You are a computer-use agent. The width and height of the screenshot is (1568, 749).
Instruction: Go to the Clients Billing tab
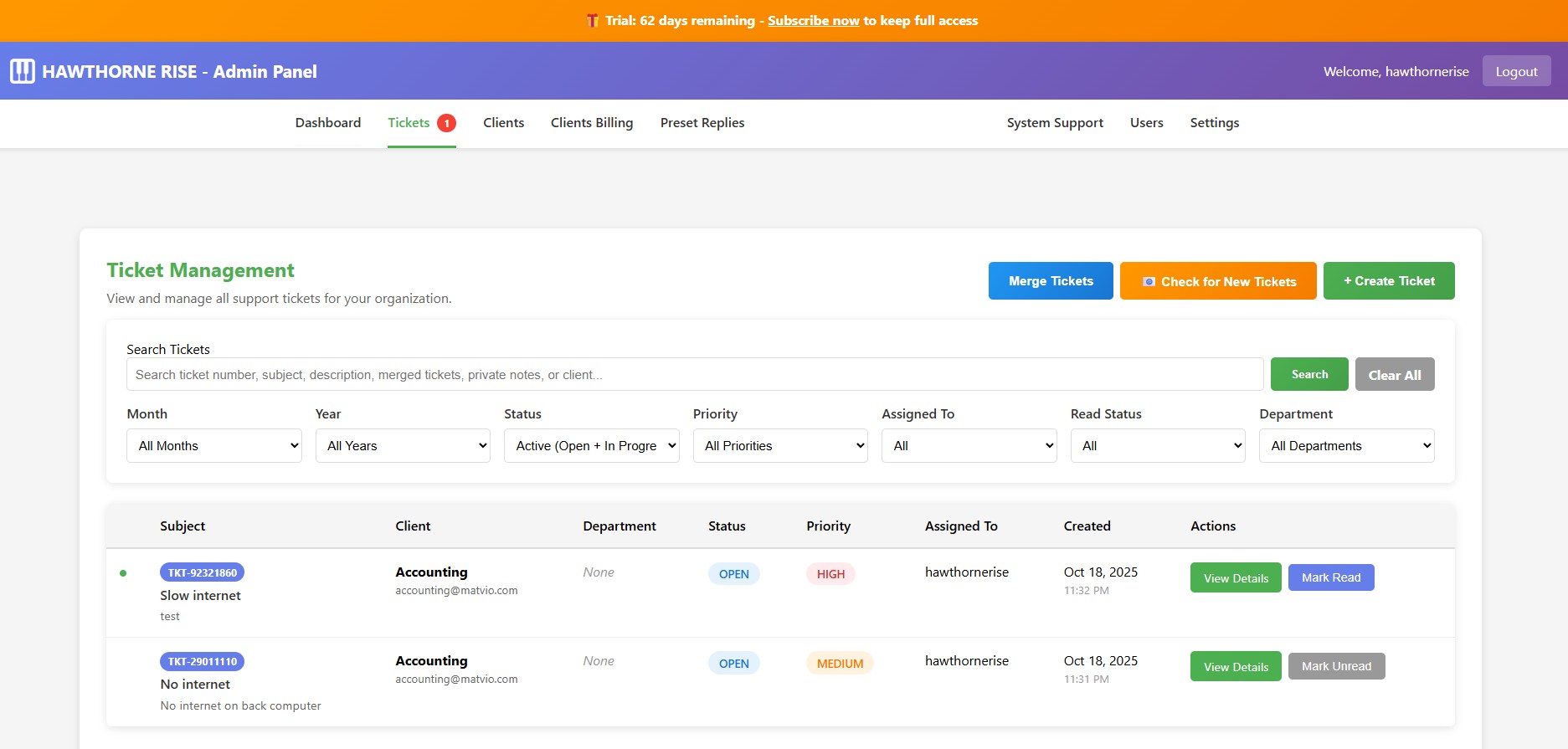coord(592,123)
